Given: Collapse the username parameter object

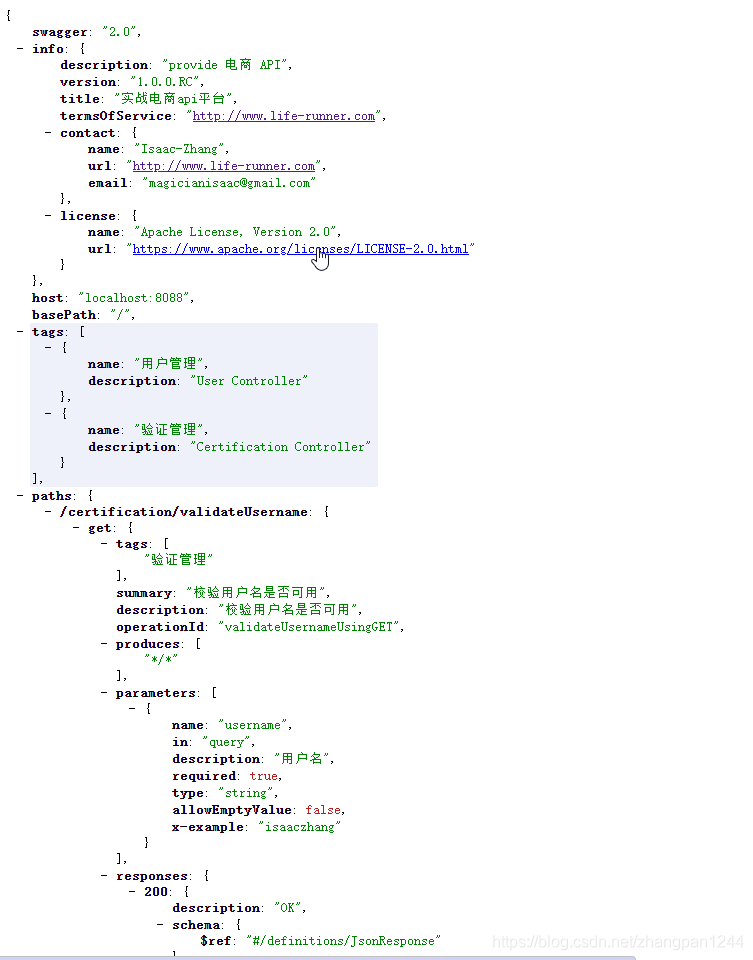Looking at the screenshot, I should pos(132,708).
